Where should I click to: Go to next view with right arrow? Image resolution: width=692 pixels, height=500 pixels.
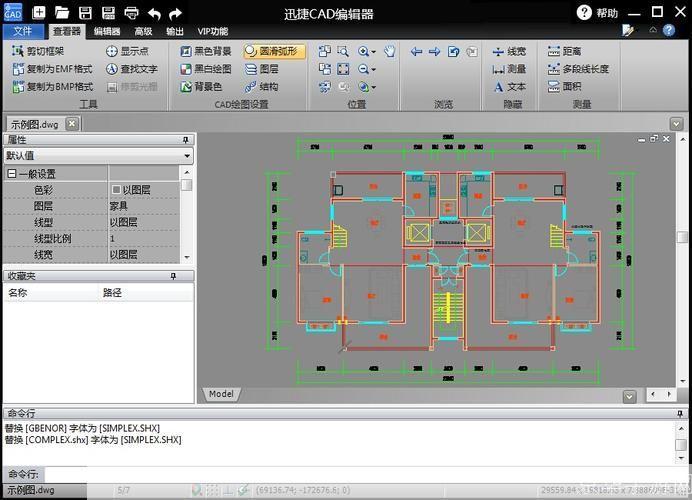tap(435, 52)
